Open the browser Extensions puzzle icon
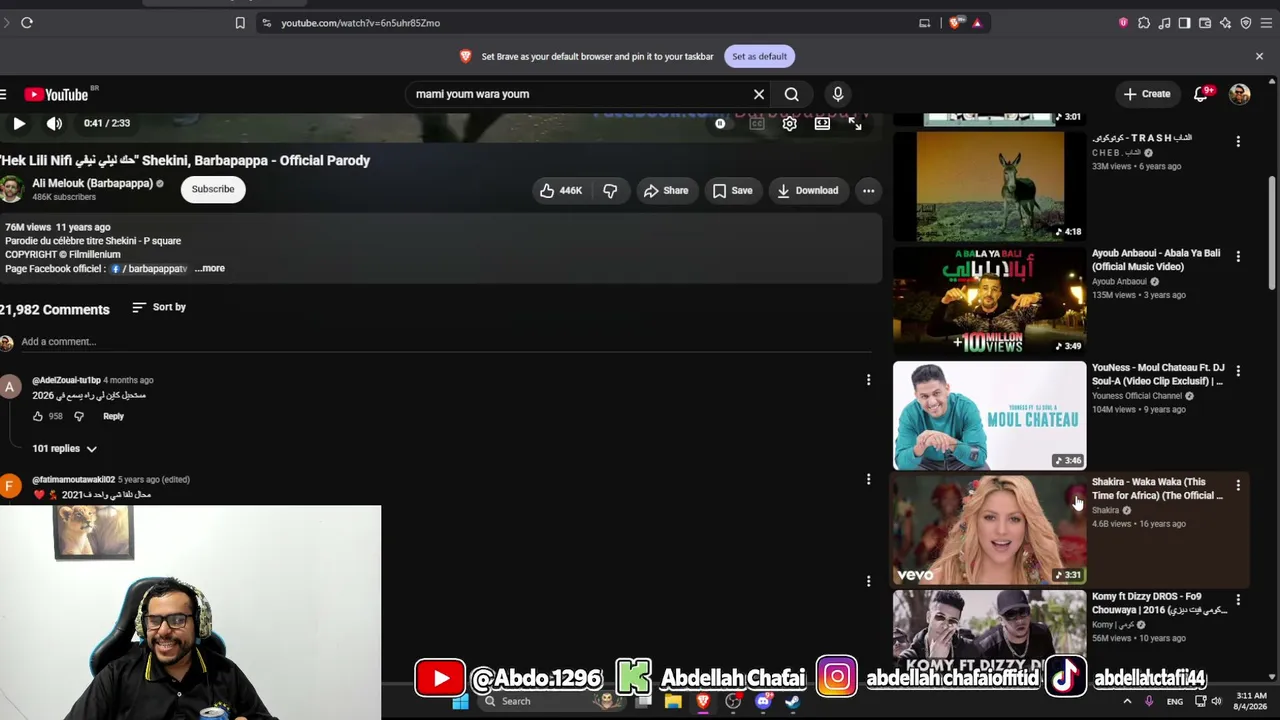1280x720 pixels. tap(1144, 23)
